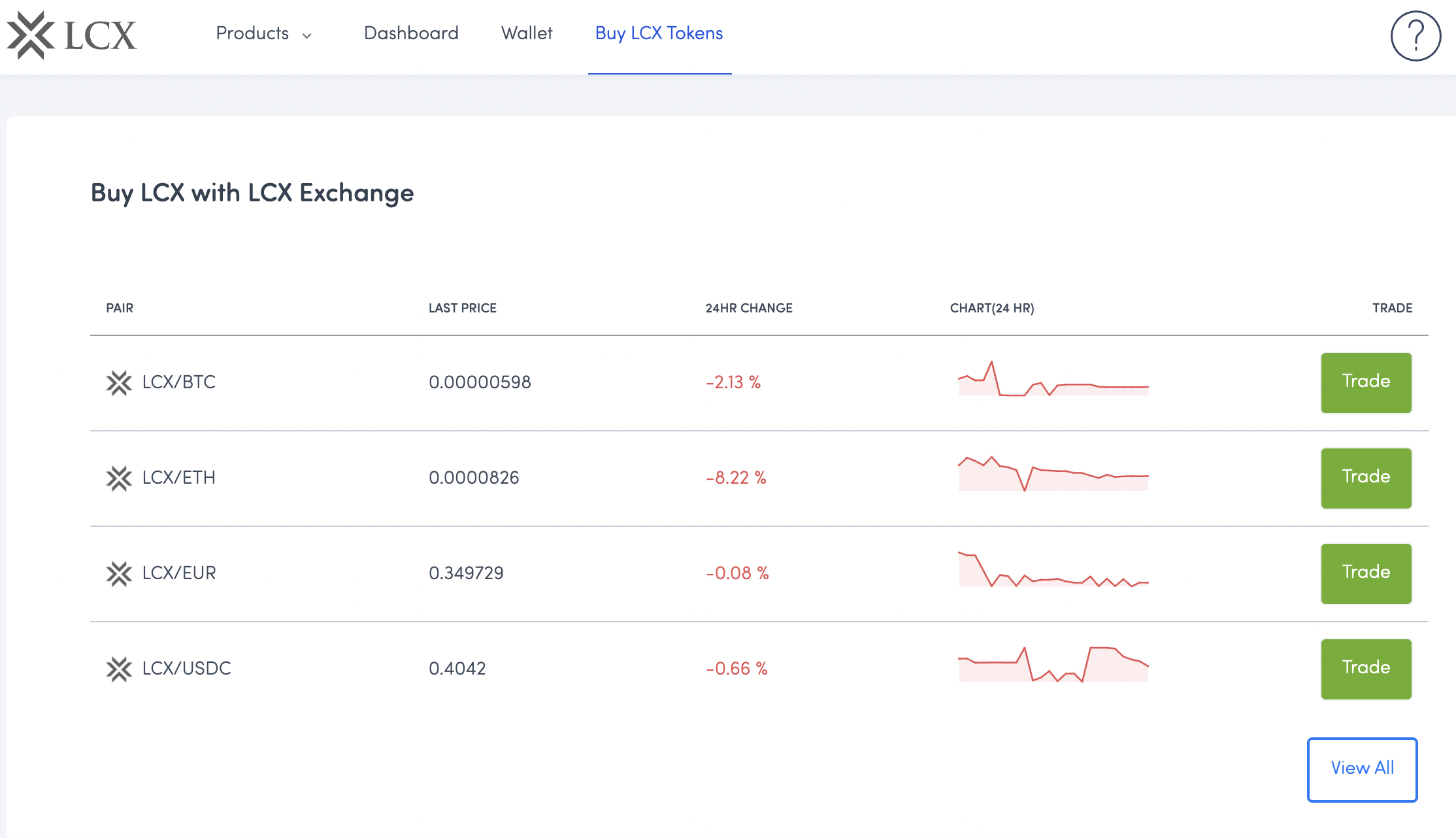Screen dimensions: 1456x838
Task: Go to the Dashboard tab
Action: click(411, 33)
